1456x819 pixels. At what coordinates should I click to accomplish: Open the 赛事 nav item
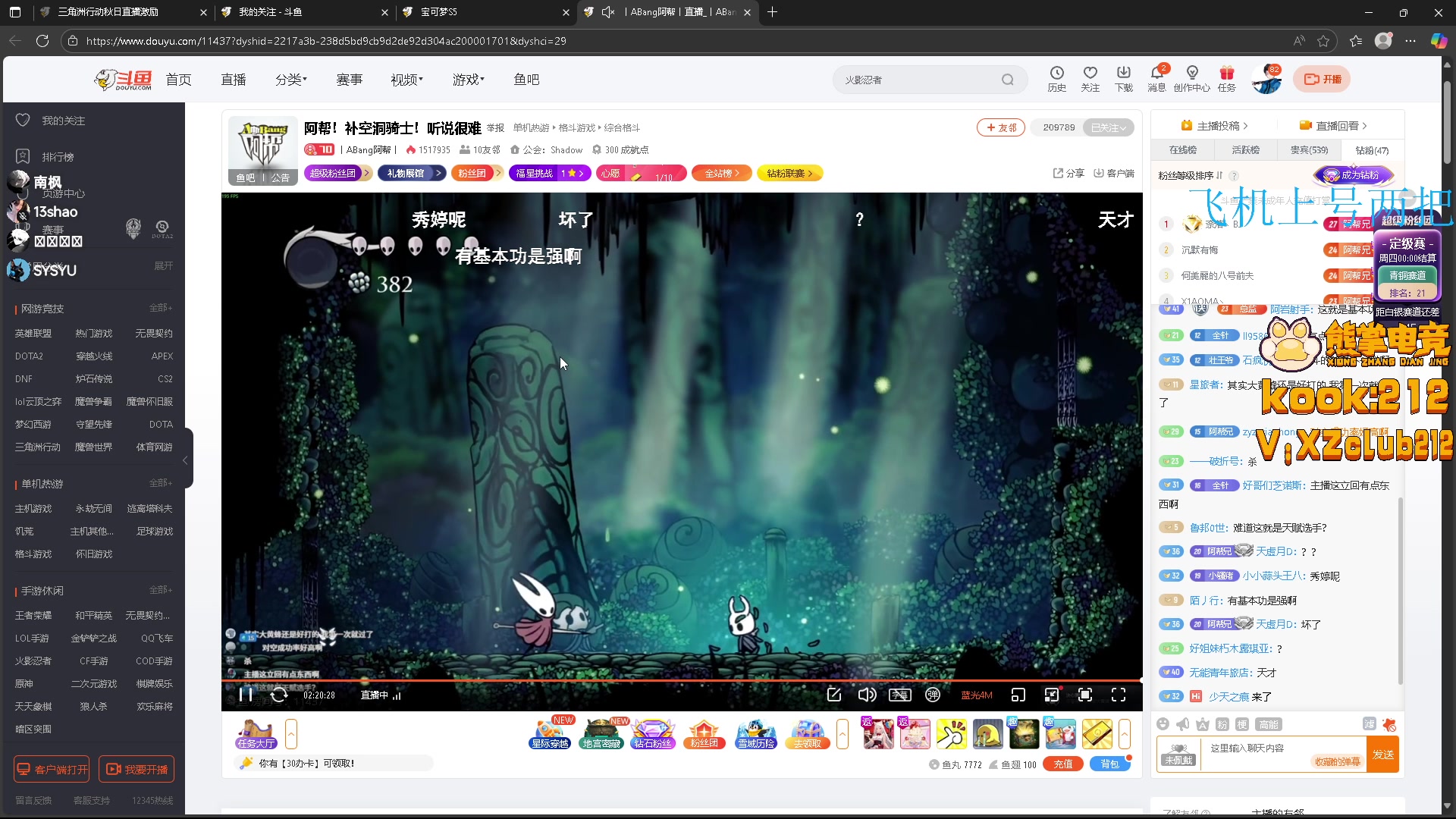(x=350, y=80)
